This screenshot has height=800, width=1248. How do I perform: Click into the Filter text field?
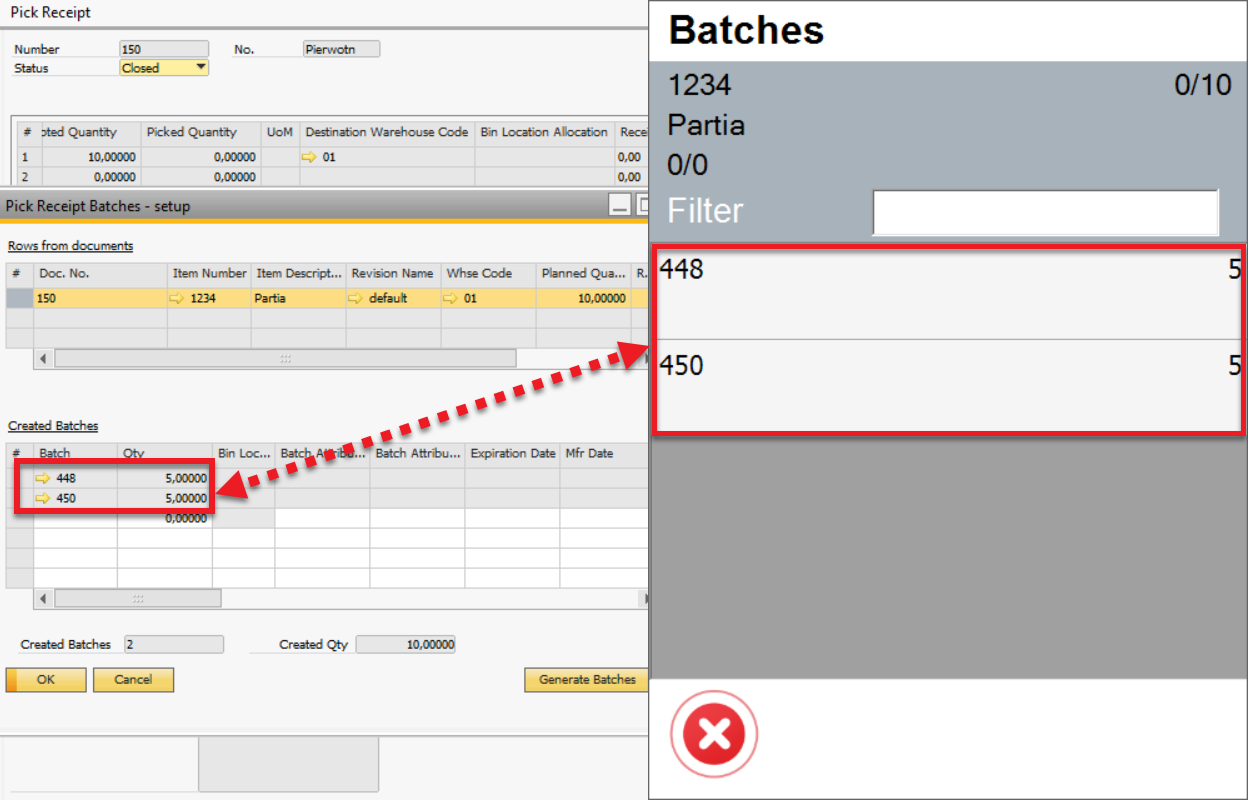(x=1045, y=212)
